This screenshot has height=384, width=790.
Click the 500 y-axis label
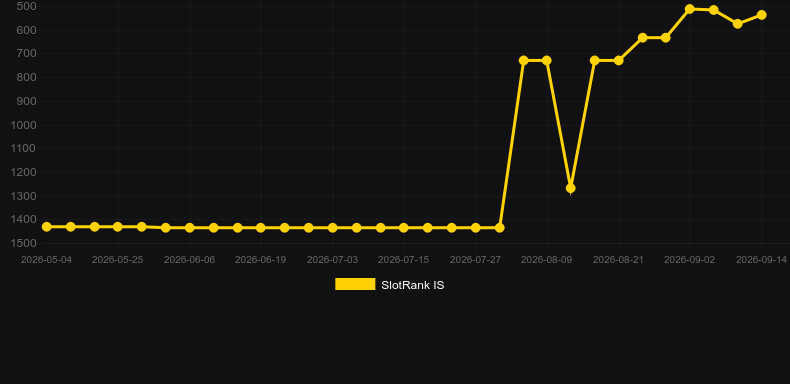pyautogui.click(x=26, y=7)
